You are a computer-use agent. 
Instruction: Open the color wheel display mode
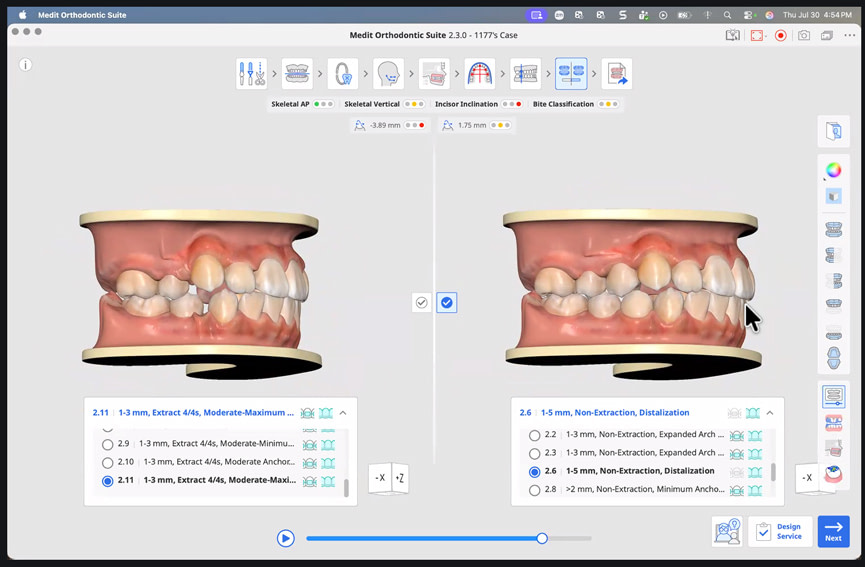pos(834,170)
